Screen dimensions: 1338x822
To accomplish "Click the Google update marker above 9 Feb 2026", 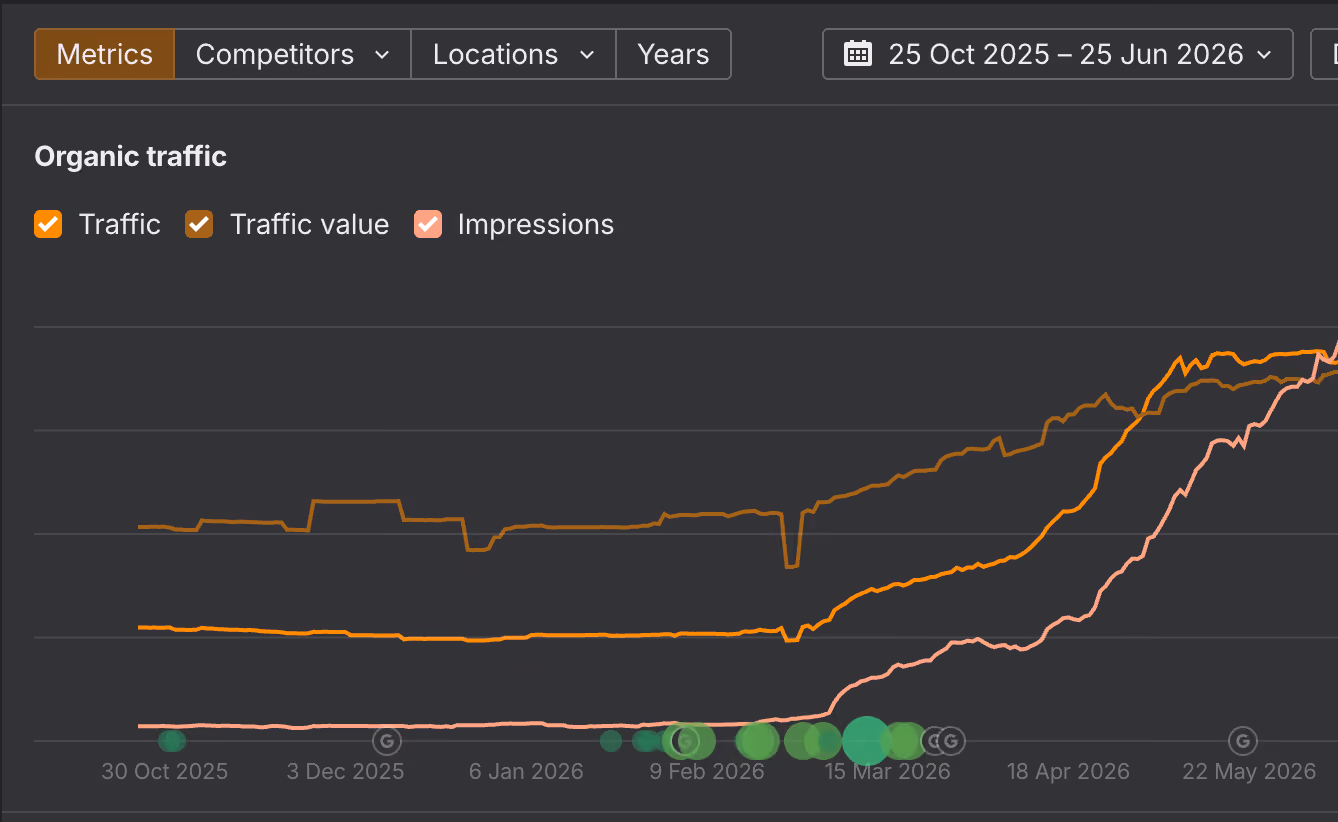I will 686,741.
